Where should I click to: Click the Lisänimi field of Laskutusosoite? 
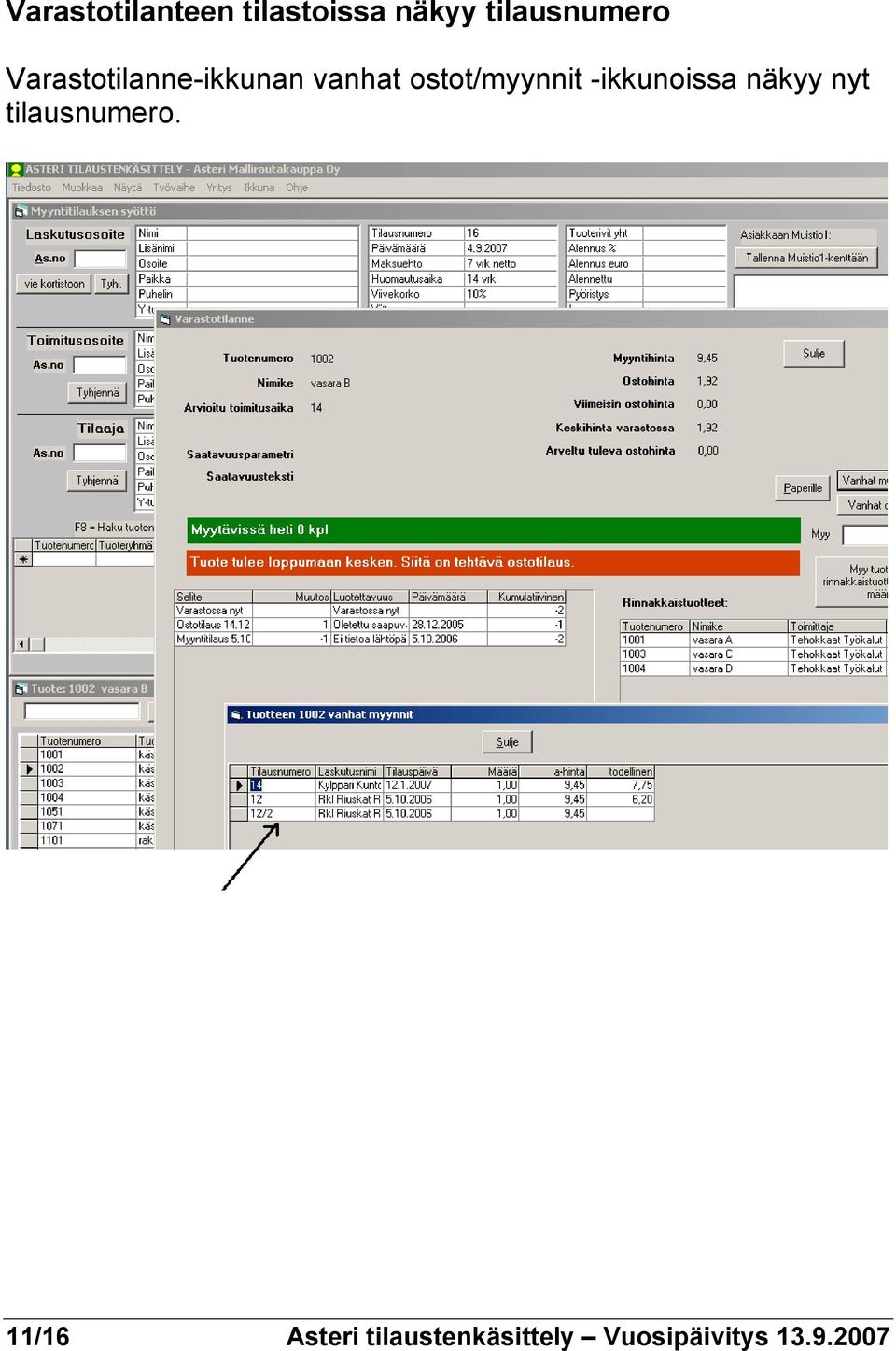tap(273, 248)
